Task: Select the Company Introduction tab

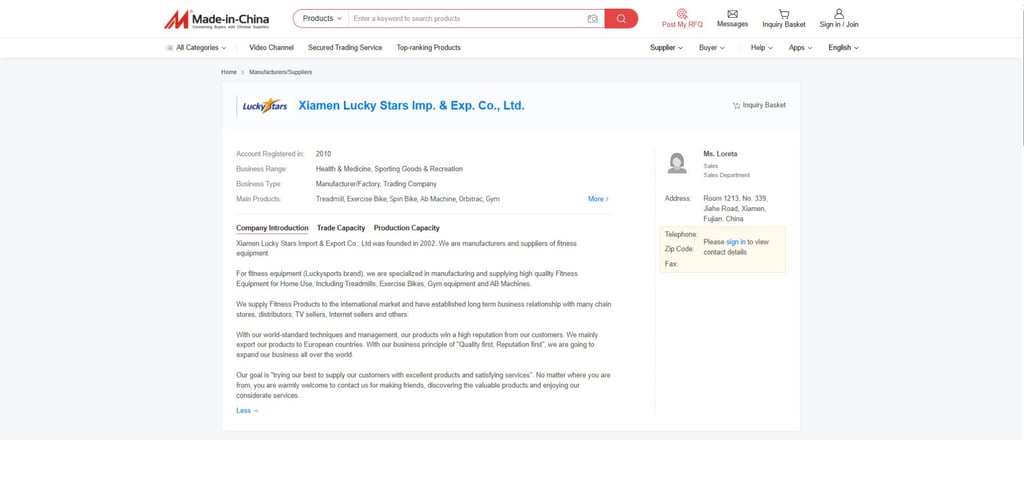Action: (272, 228)
